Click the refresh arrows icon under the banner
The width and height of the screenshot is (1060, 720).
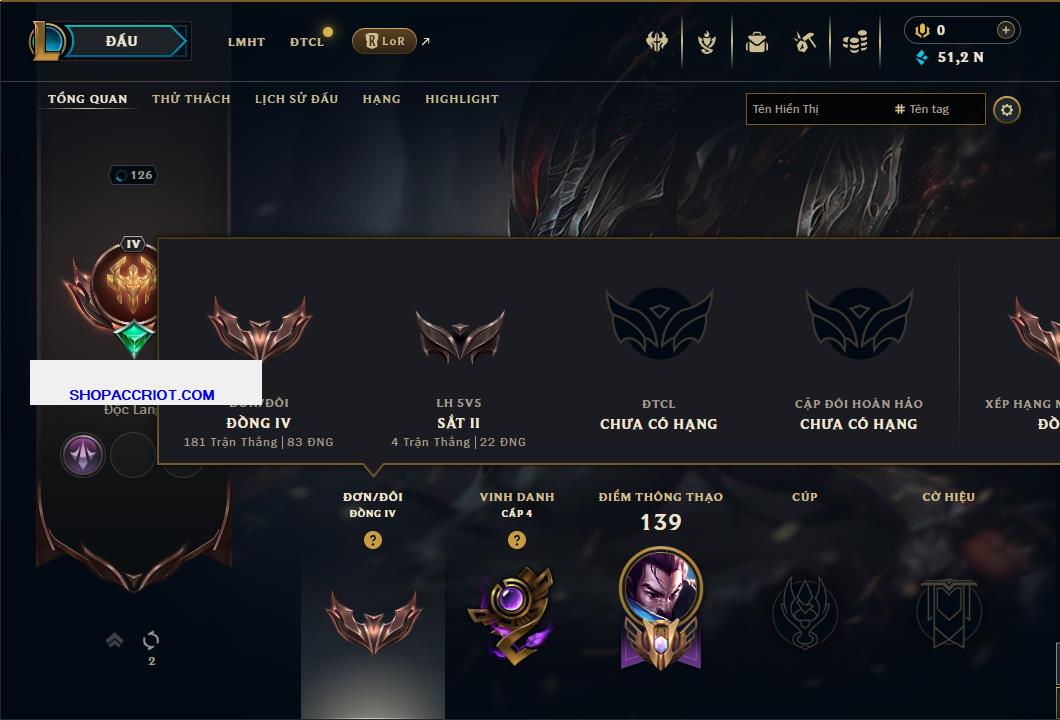point(151,640)
